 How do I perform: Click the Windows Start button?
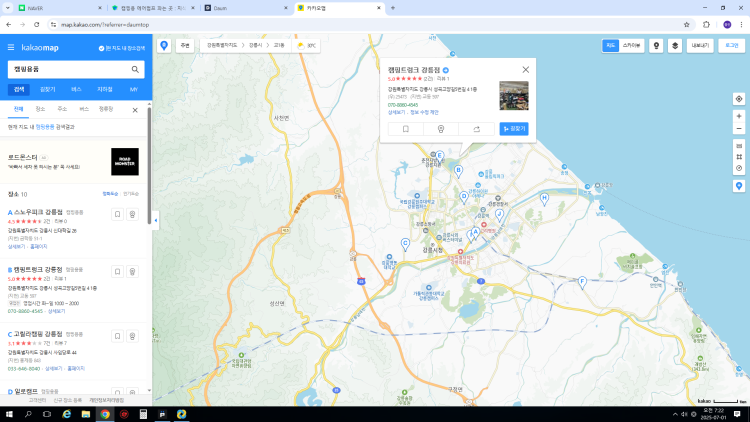click(x=9, y=414)
